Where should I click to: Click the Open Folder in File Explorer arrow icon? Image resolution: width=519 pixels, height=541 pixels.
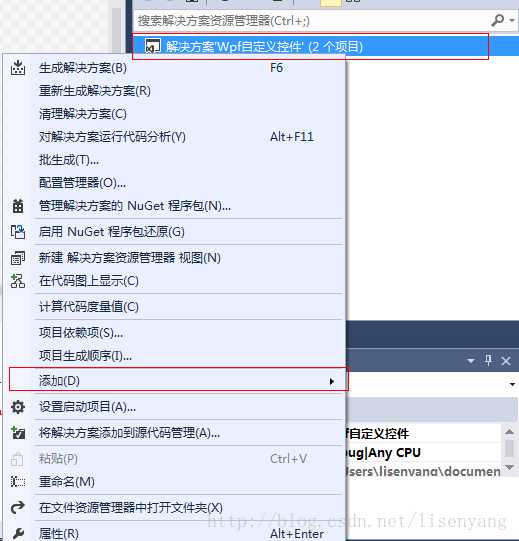pos(18,508)
